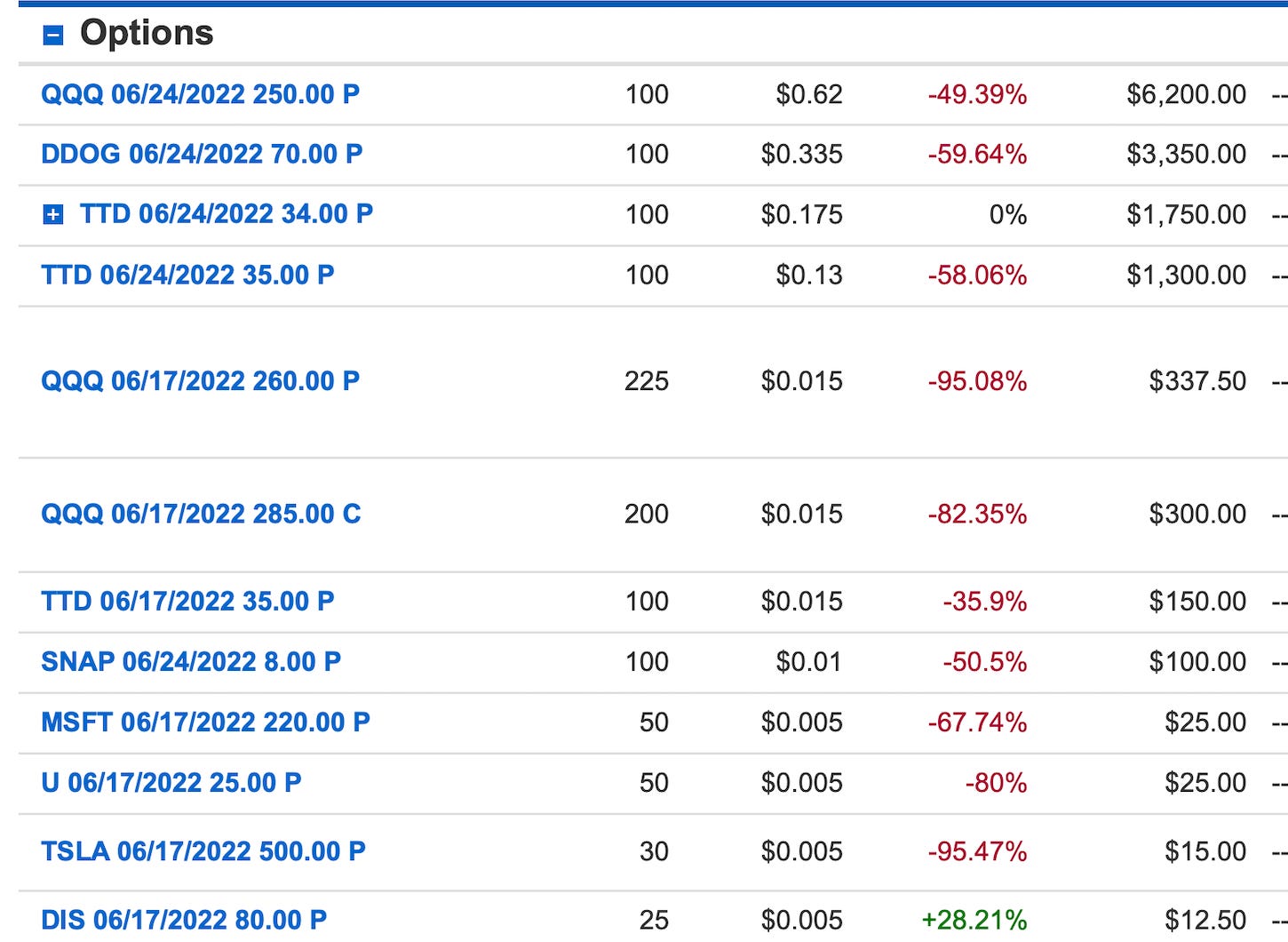Select the $0.01 price

coord(809,661)
